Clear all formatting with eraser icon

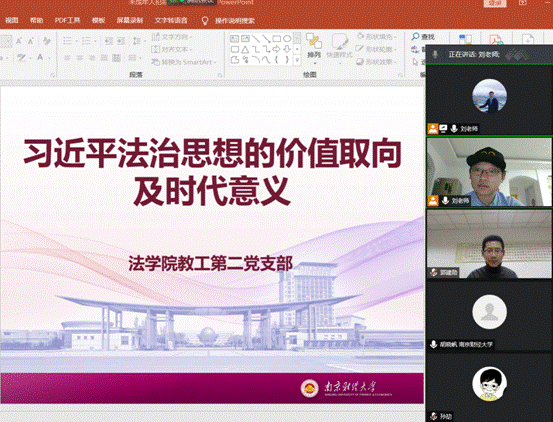coord(47,41)
